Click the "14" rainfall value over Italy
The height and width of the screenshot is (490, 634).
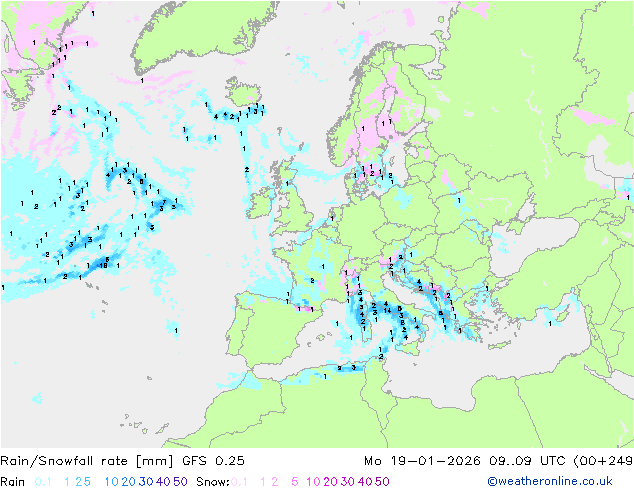(387, 310)
